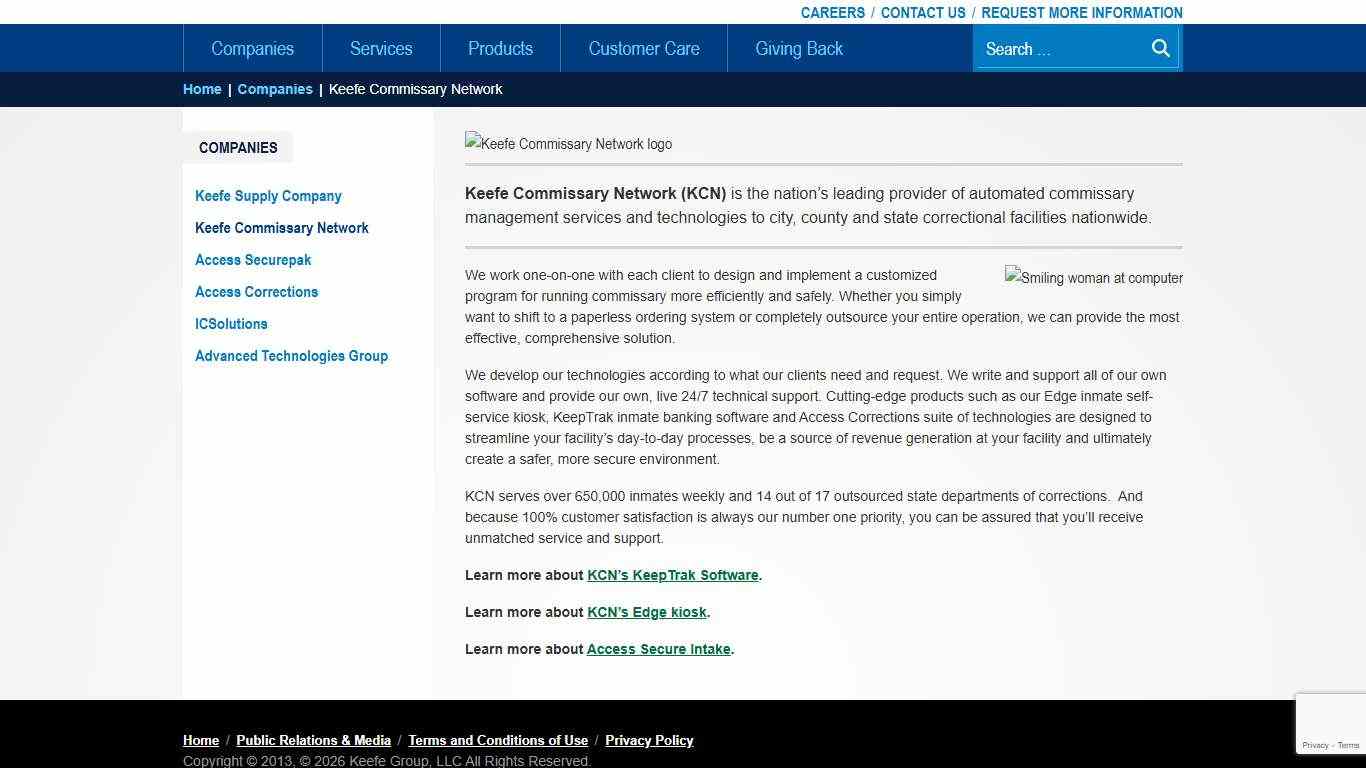The image size is (1366, 768).
Task: Visit the CAREERS page
Action: 833,12
